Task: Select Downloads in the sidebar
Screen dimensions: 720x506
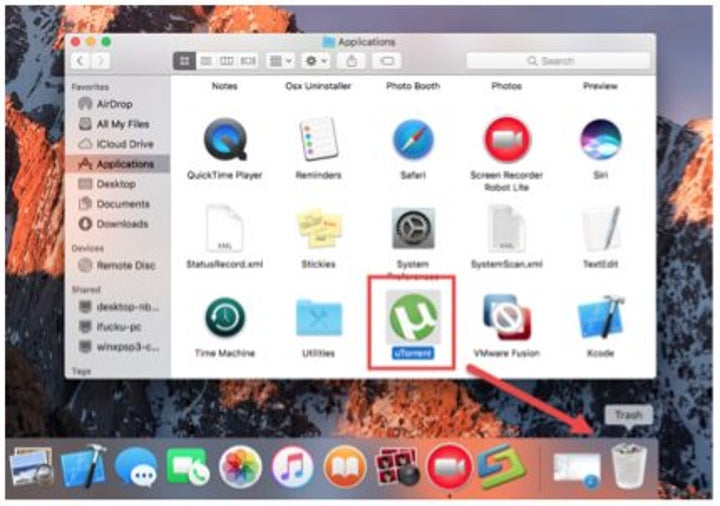Action: pos(121,224)
